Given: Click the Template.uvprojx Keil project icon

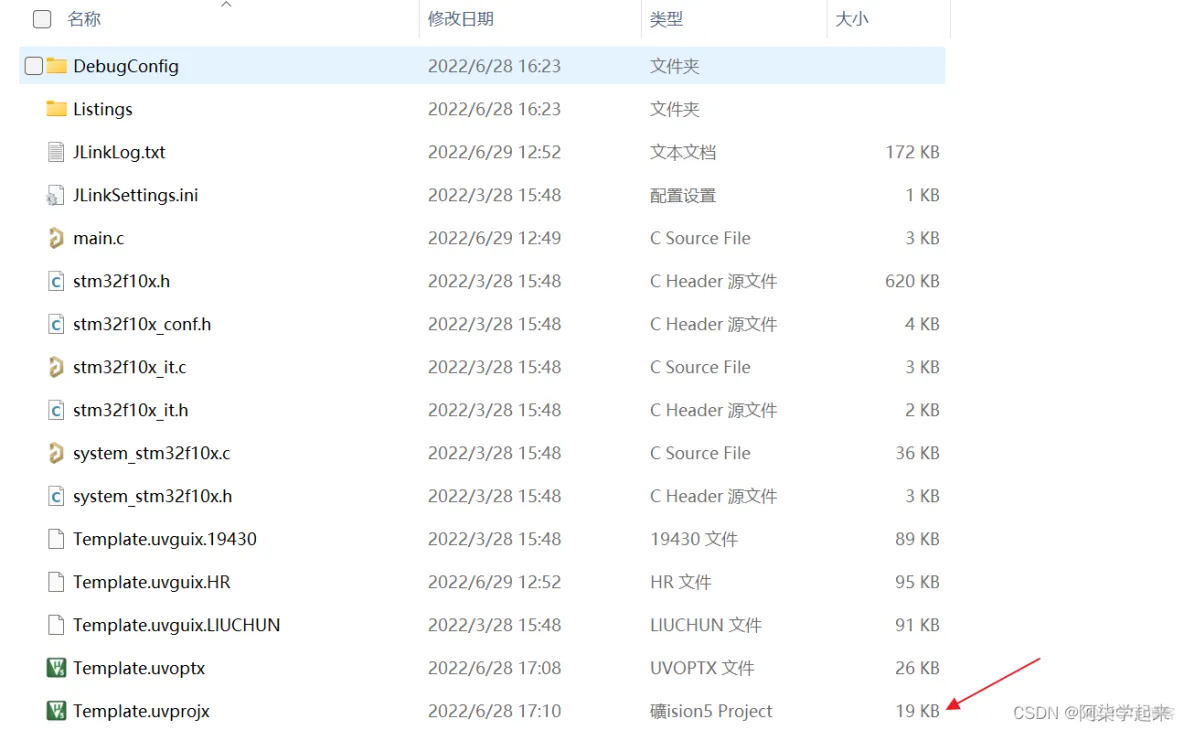Looking at the screenshot, I should pos(56,711).
